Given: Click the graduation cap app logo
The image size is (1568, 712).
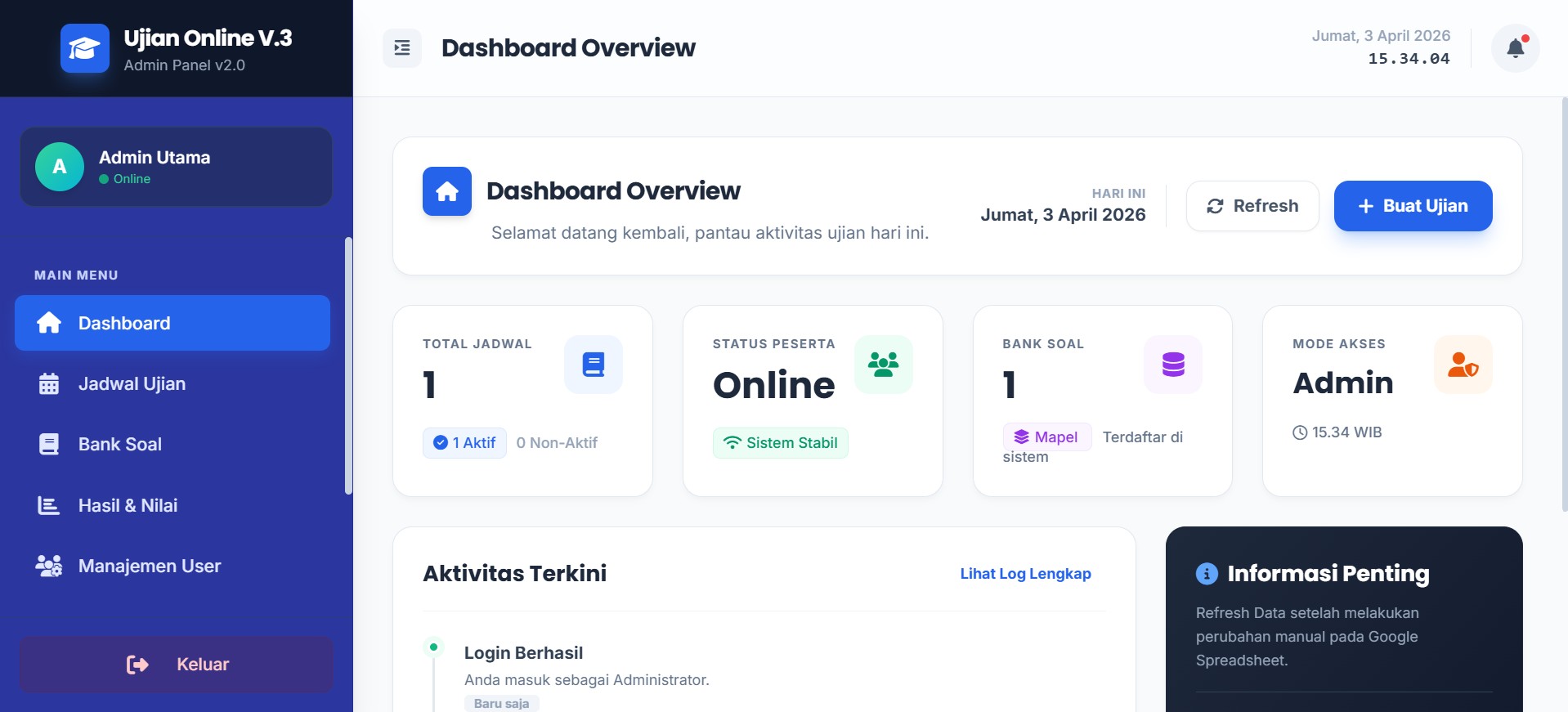Looking at the screenshot, I should [84, 48].
